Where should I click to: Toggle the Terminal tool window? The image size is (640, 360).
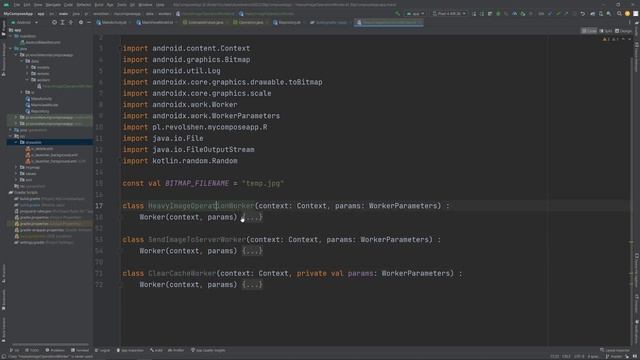[x=80, y=350]
